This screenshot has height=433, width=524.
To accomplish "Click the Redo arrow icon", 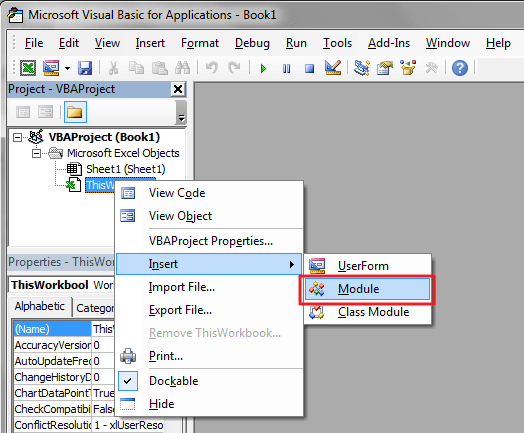I will tap(234, 68).
